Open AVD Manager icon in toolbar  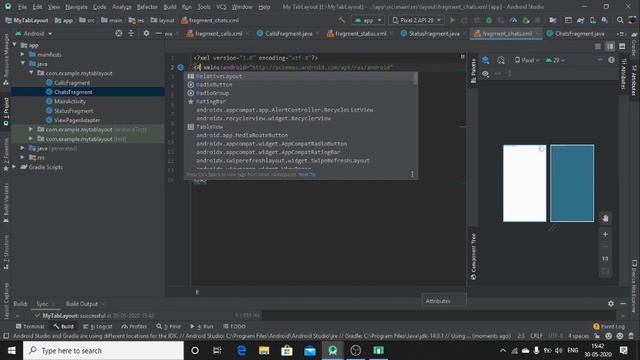593,20
